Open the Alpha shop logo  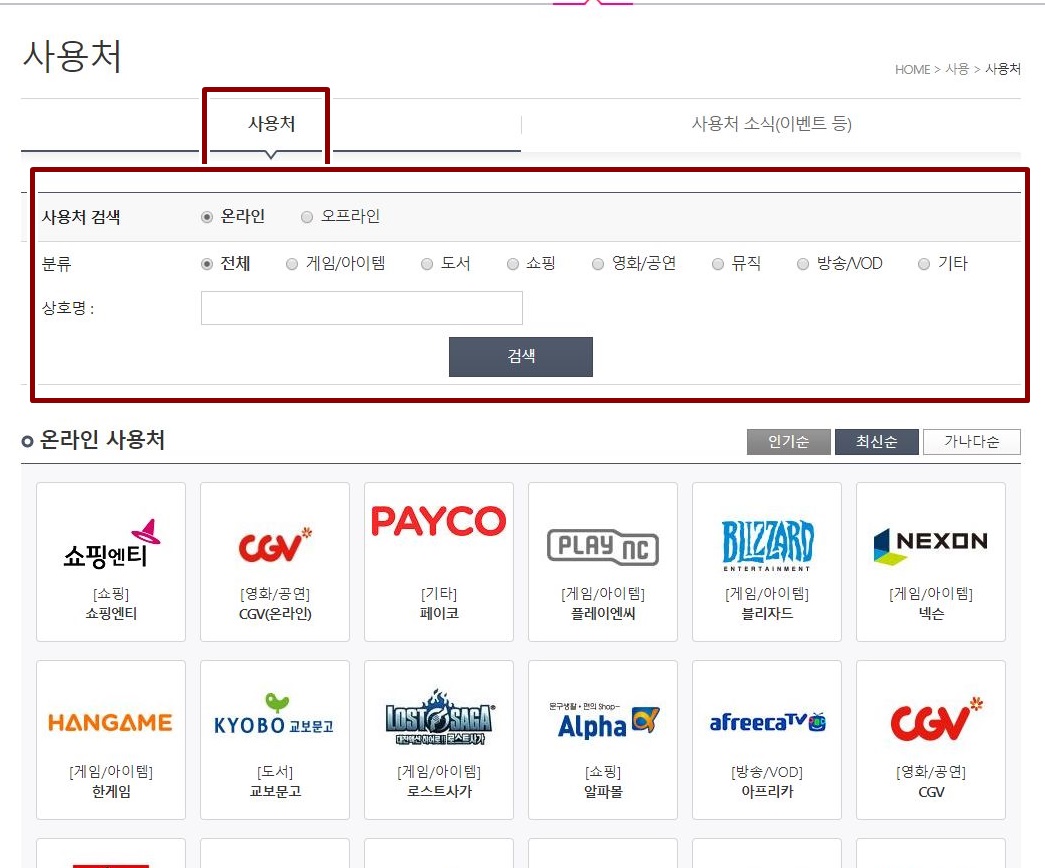pos(604,721)
